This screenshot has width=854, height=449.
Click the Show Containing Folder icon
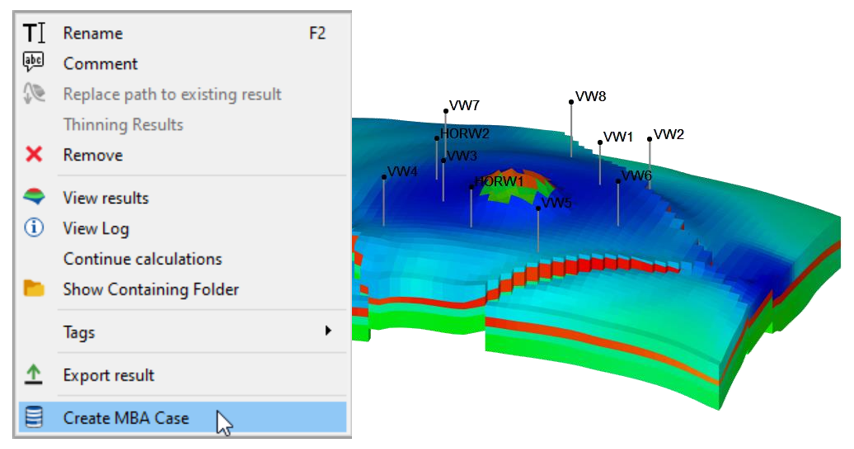tap(34, 288)
